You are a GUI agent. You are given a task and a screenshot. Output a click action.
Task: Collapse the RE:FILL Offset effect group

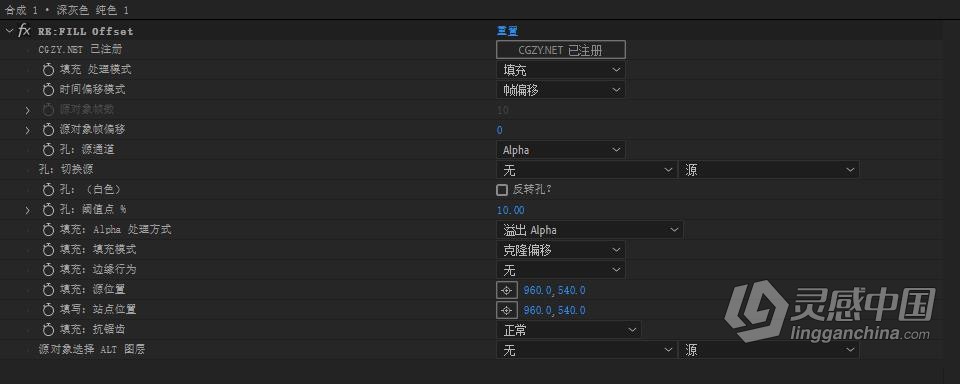click(9, 31)
